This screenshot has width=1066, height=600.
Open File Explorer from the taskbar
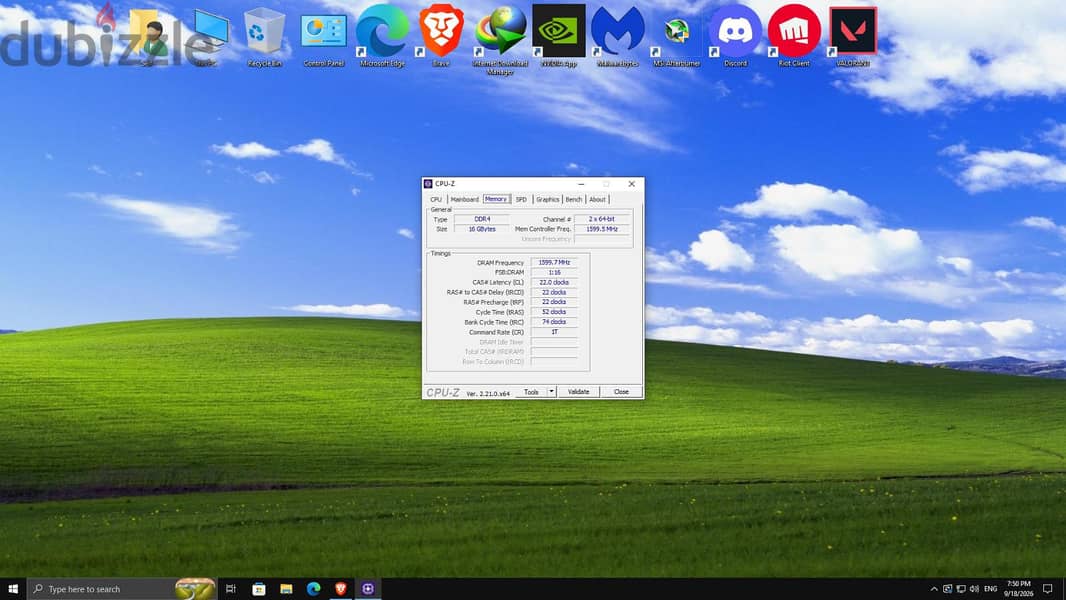[286, 588]
